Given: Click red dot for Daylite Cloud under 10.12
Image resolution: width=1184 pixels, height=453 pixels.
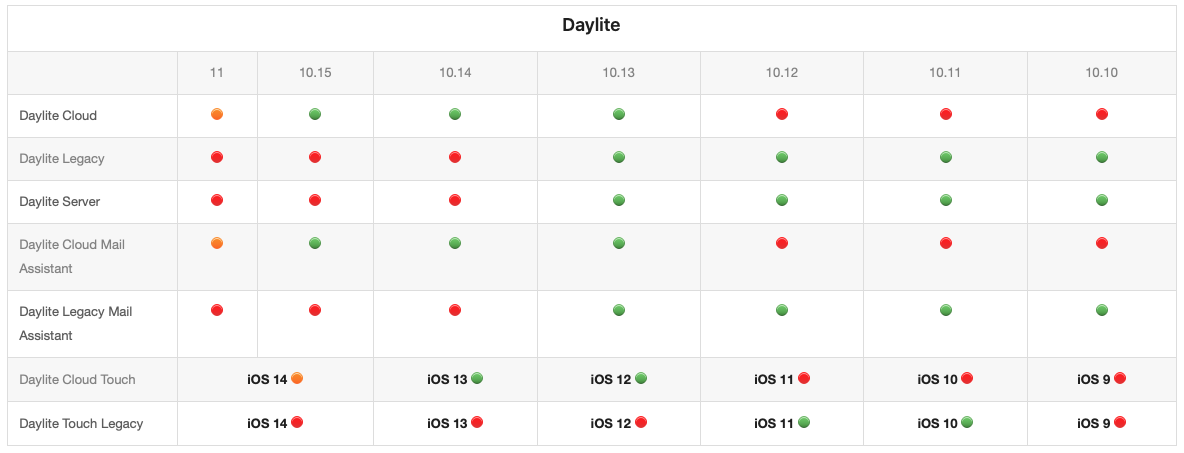Looking at the screenshot, I should pyautogui.click(x=782, y=114).
